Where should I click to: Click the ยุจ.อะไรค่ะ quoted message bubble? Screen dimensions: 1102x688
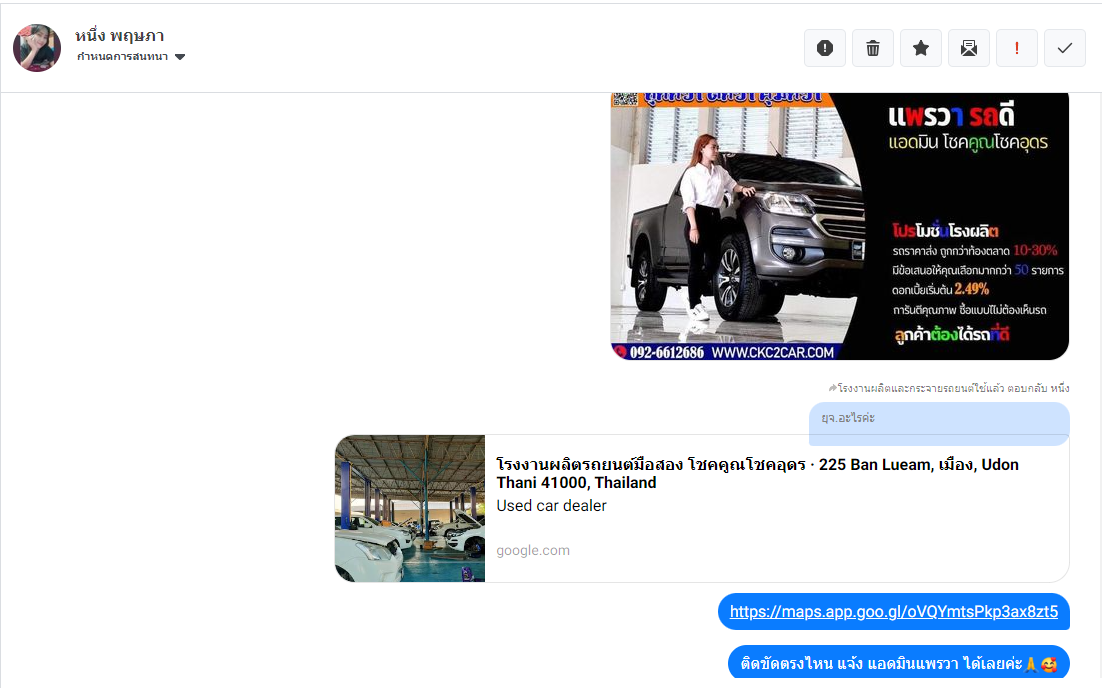(x=939, y=423)
